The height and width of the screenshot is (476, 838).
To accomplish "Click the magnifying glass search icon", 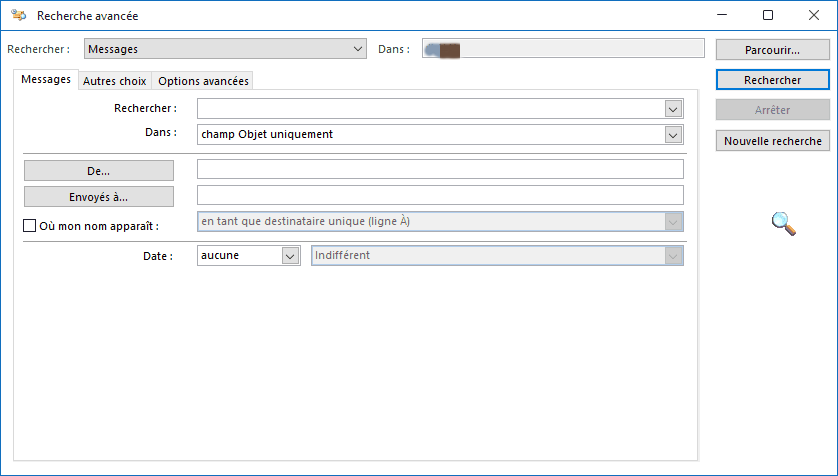I will click(x=784, y=225).
